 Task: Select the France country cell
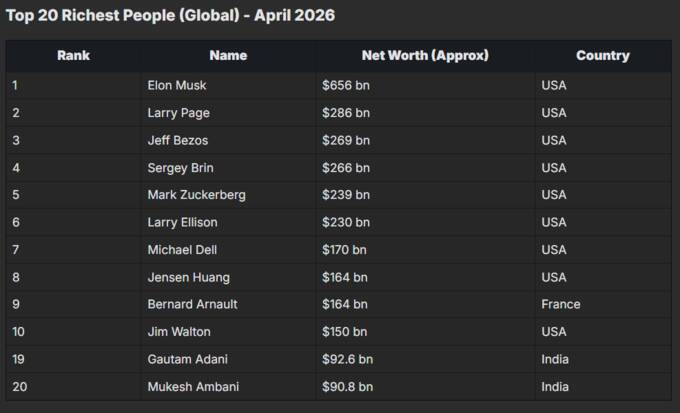603,305
